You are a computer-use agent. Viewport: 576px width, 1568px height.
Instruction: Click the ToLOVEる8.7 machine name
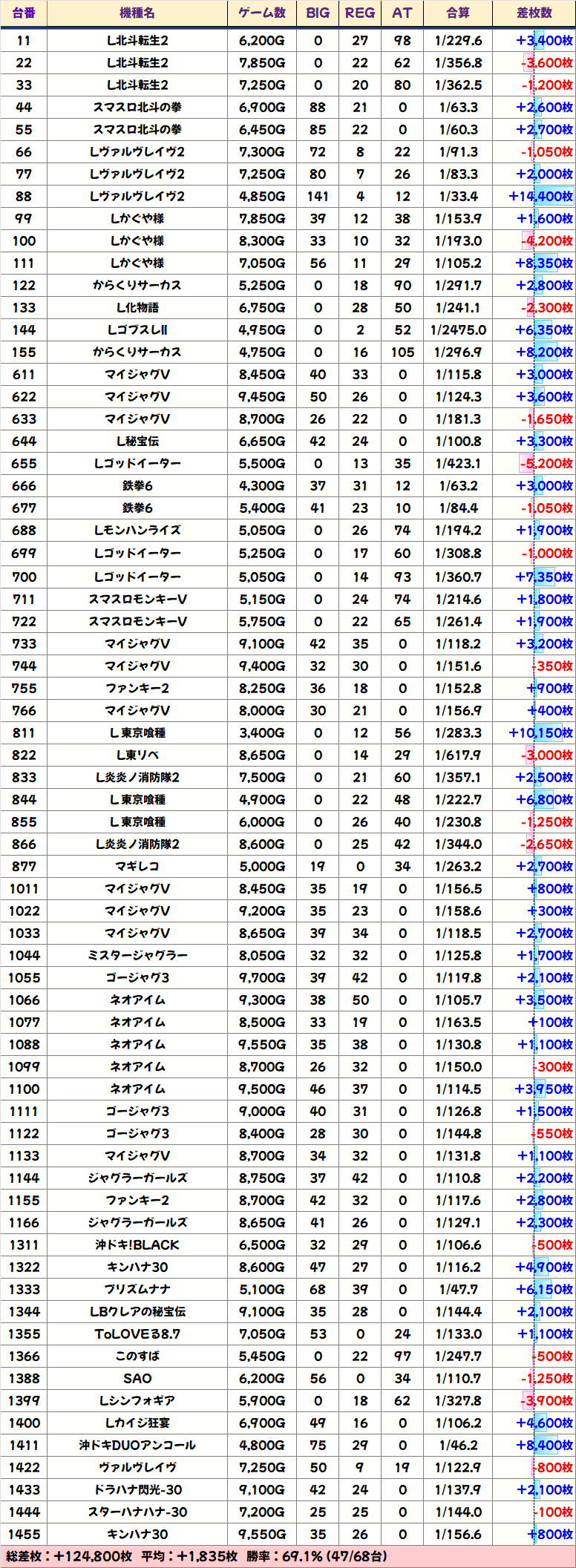point(137,1334)
